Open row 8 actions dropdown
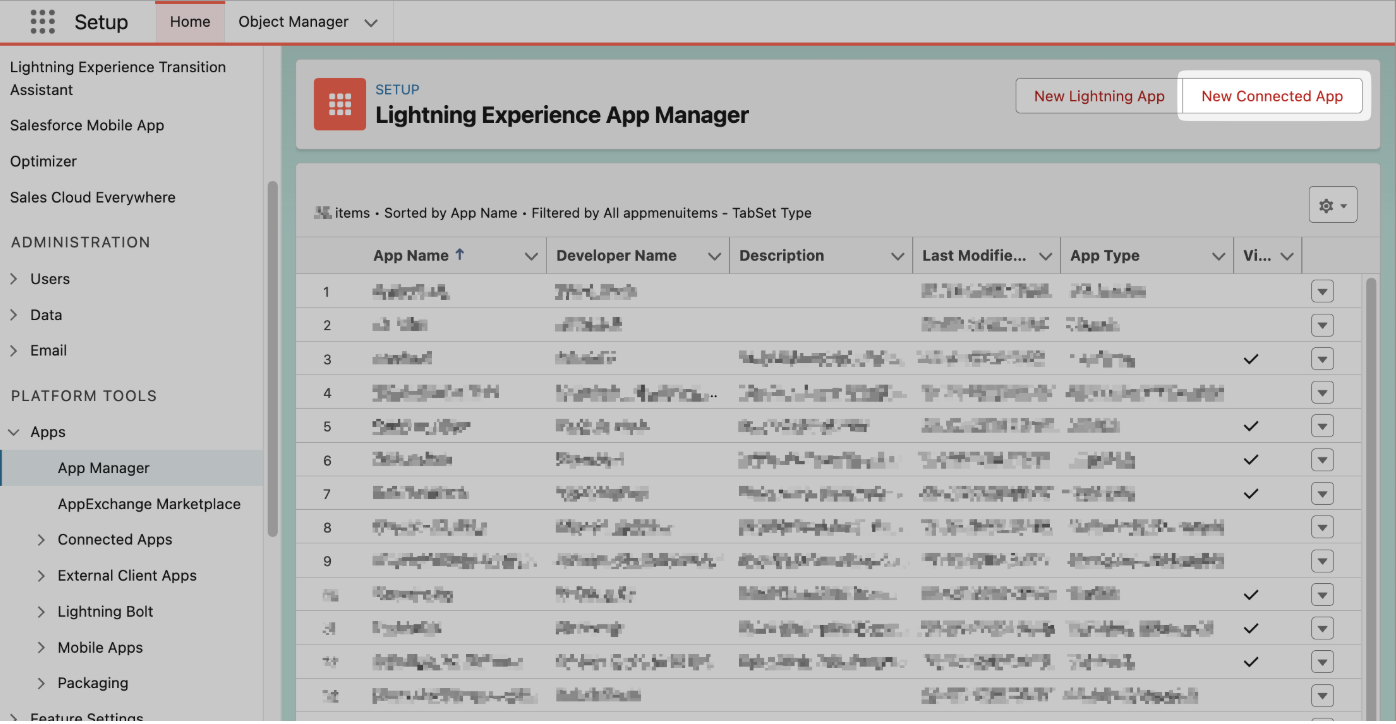1396x724 pixels. (x=1322, y=527)
